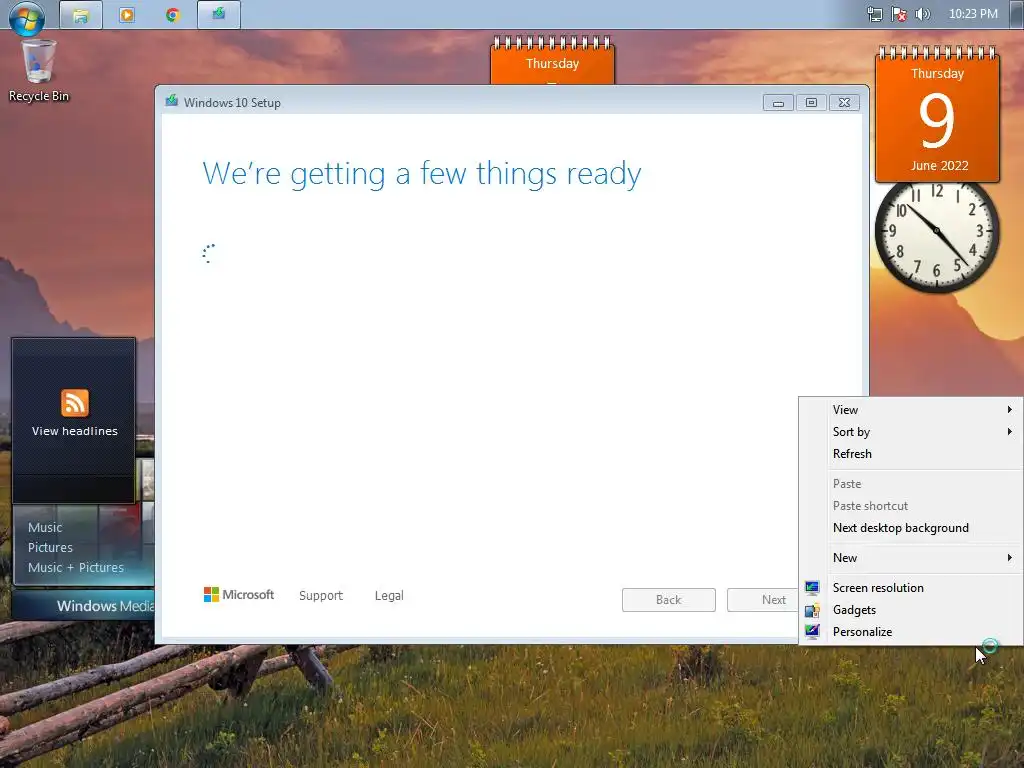Click View headlines in the feed gadget
This screenshot has height=768, width=1024.
74,431
